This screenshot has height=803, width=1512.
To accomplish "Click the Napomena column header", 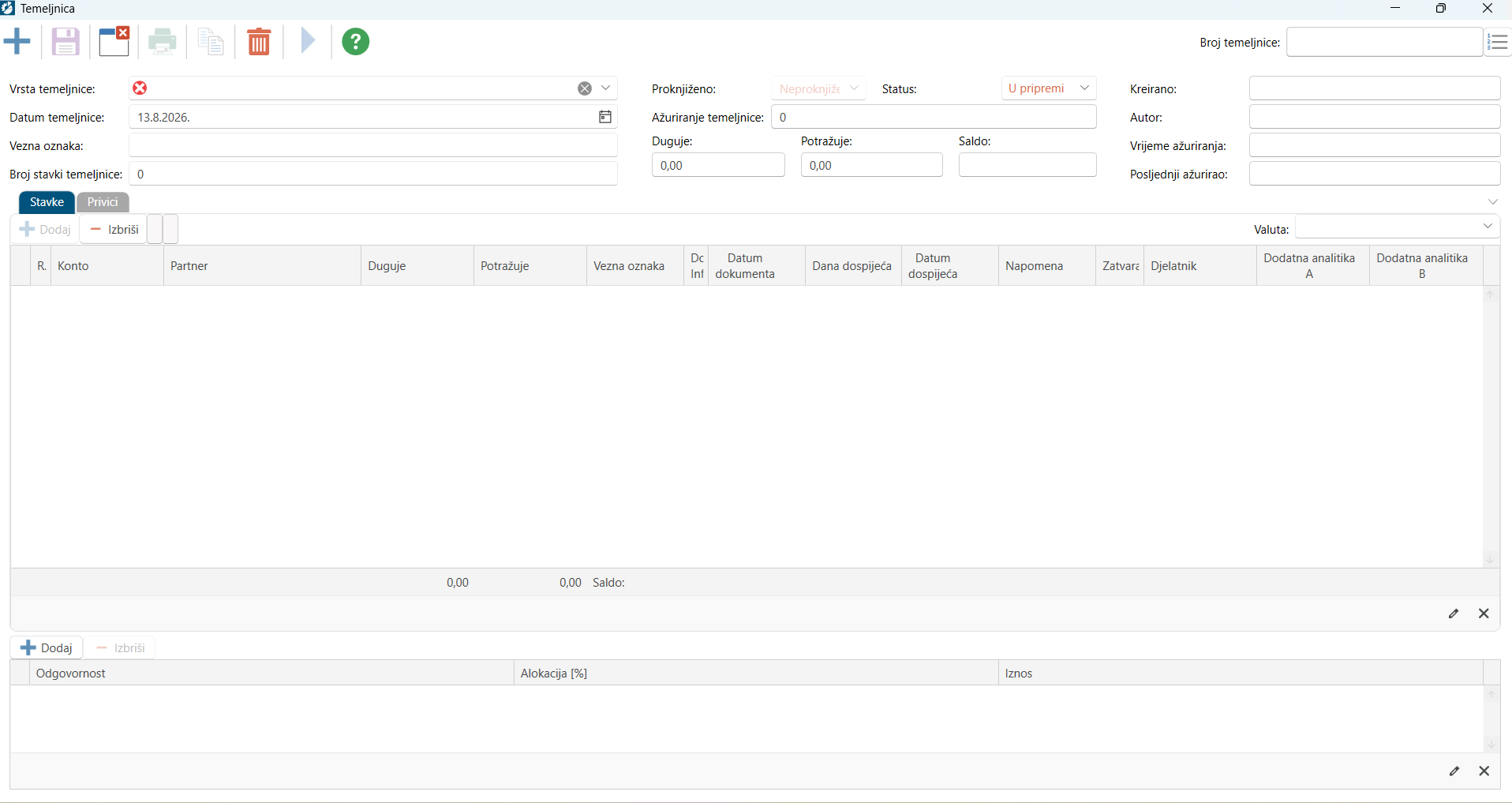I will [1047, 266].
